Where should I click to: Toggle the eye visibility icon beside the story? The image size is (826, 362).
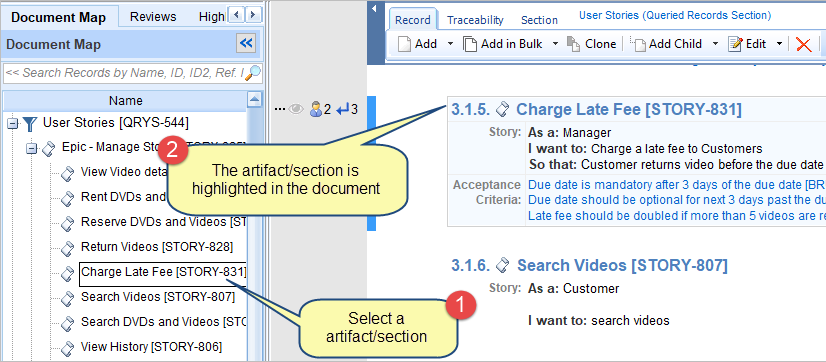tap(297, 109)
